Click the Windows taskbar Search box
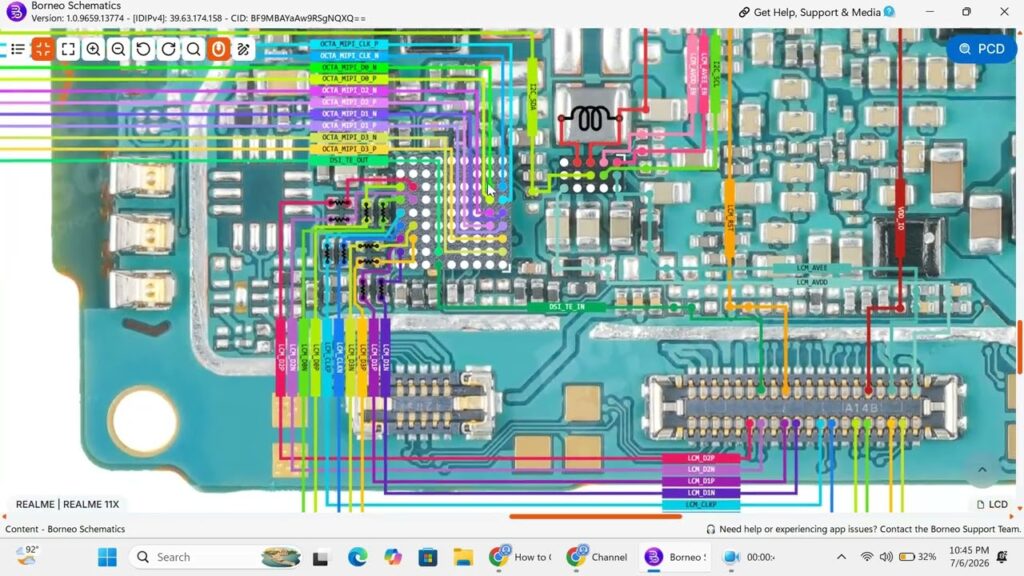The height and width of the screenshot is (576, 1024). (215, 557)
